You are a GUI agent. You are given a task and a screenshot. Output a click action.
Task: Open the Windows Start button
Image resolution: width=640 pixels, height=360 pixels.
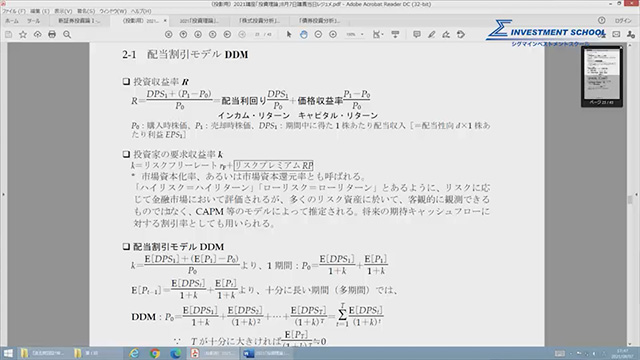[8, 353]
